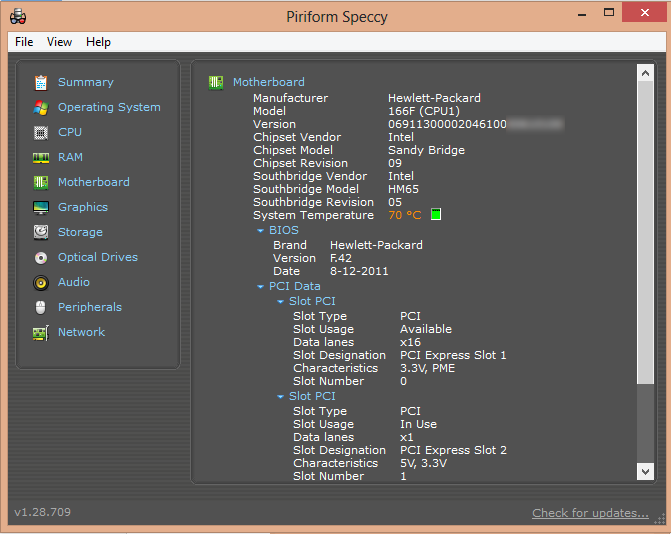Open the View menu
The image size is (671, 534).
coord(59,42)
